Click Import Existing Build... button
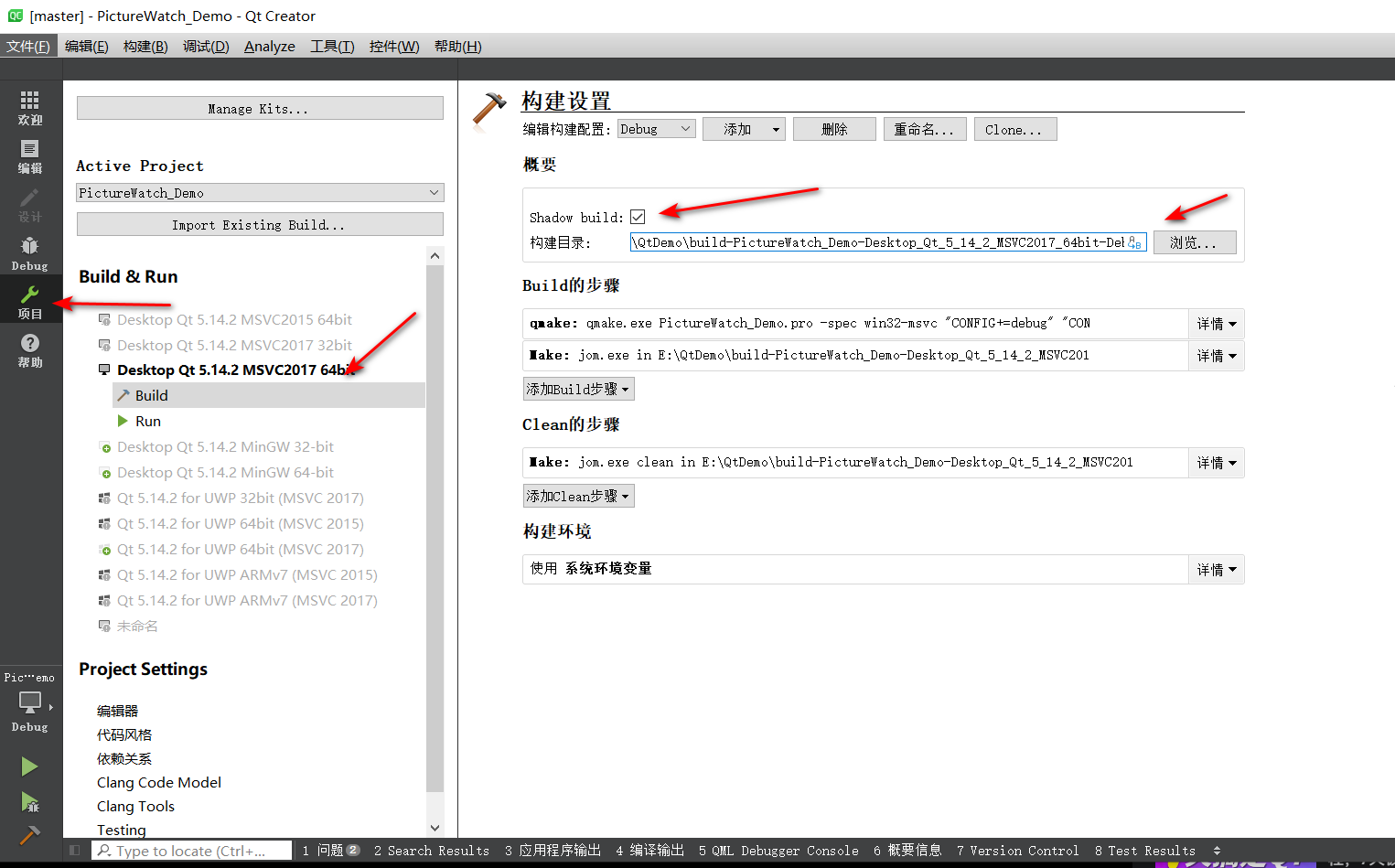 [x=260, y=224]
